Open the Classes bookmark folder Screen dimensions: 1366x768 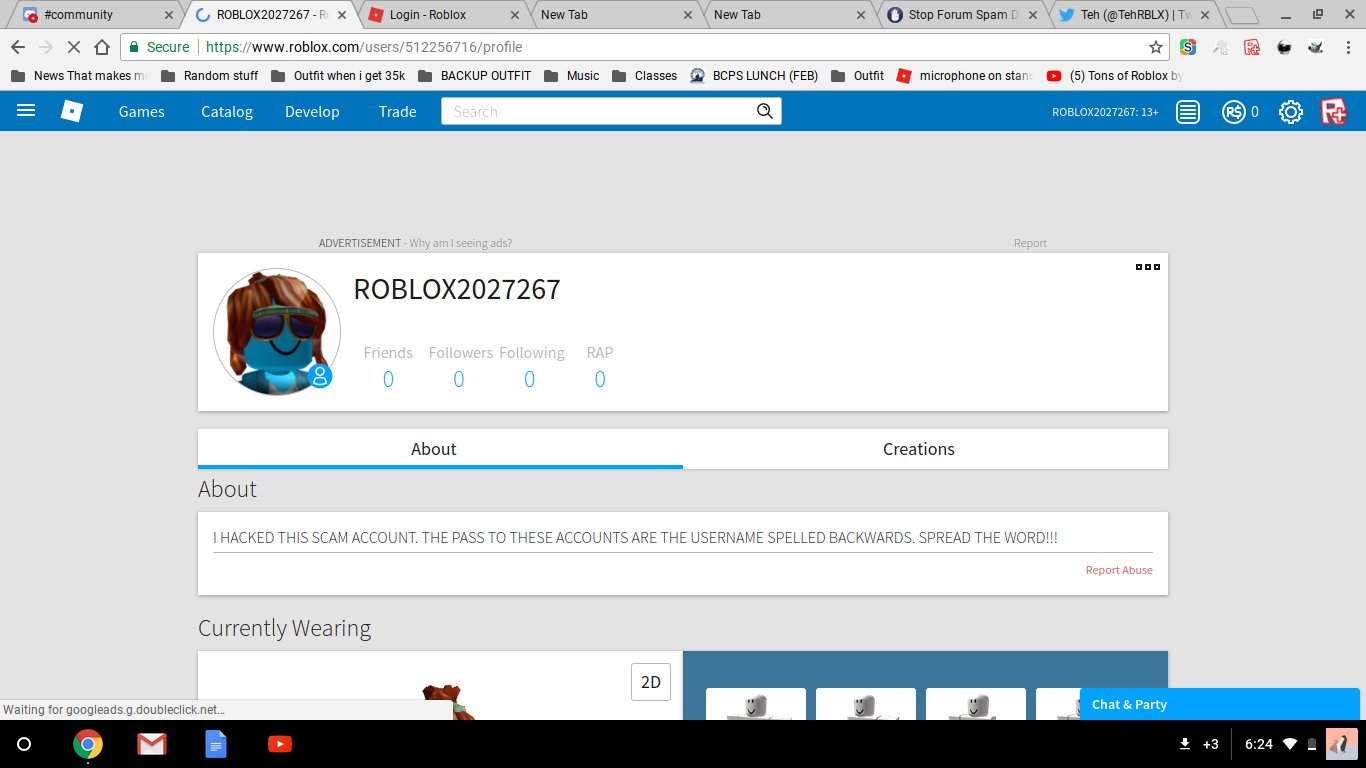coord(645,76)
